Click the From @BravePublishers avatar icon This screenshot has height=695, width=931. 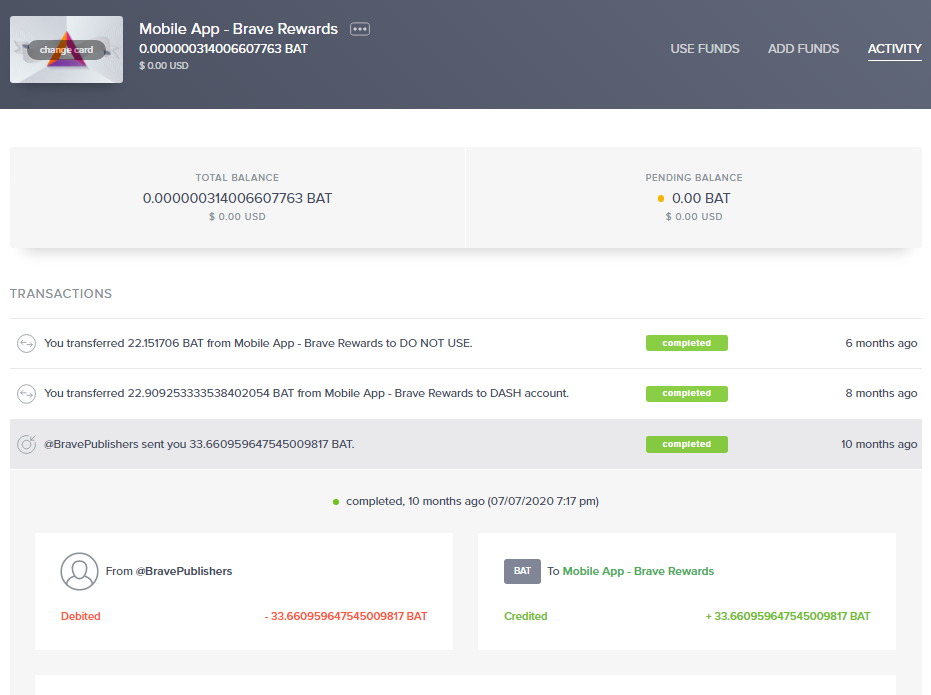(80, 572)
